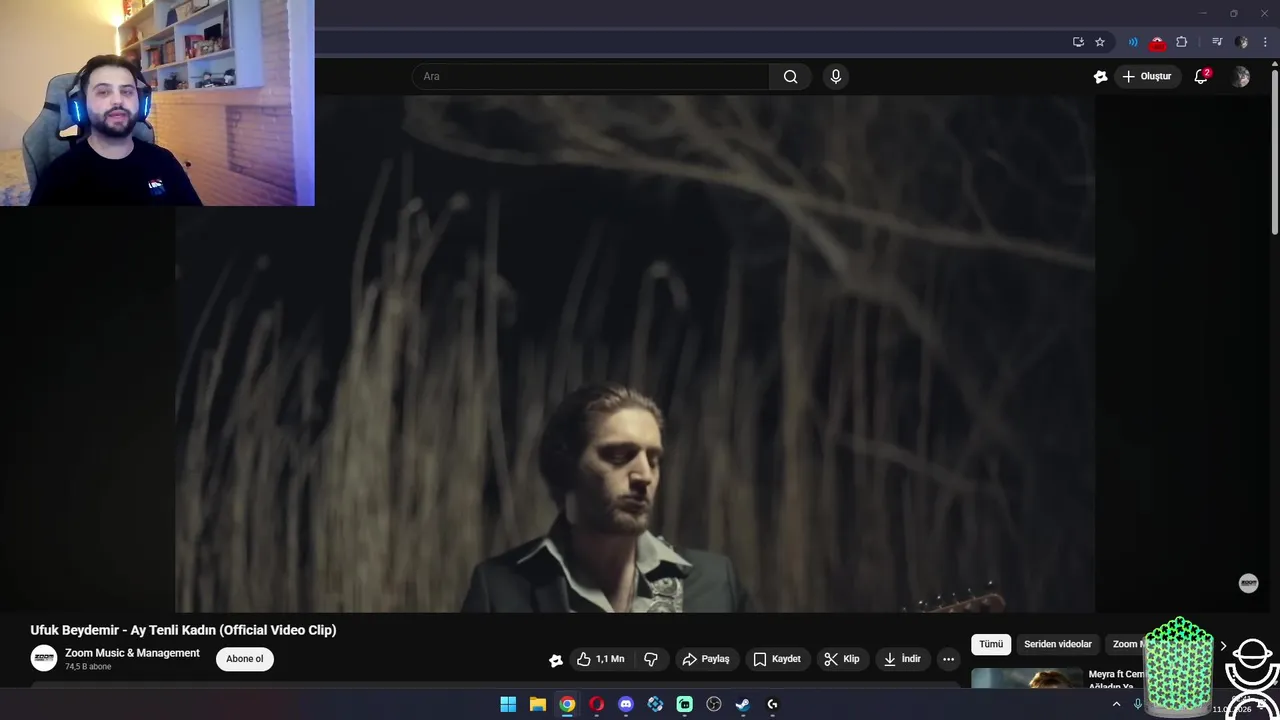This screenshot has height=720, width=1280.
Task: Open the YouTube account avatar menu
Action: point(1241,77)
